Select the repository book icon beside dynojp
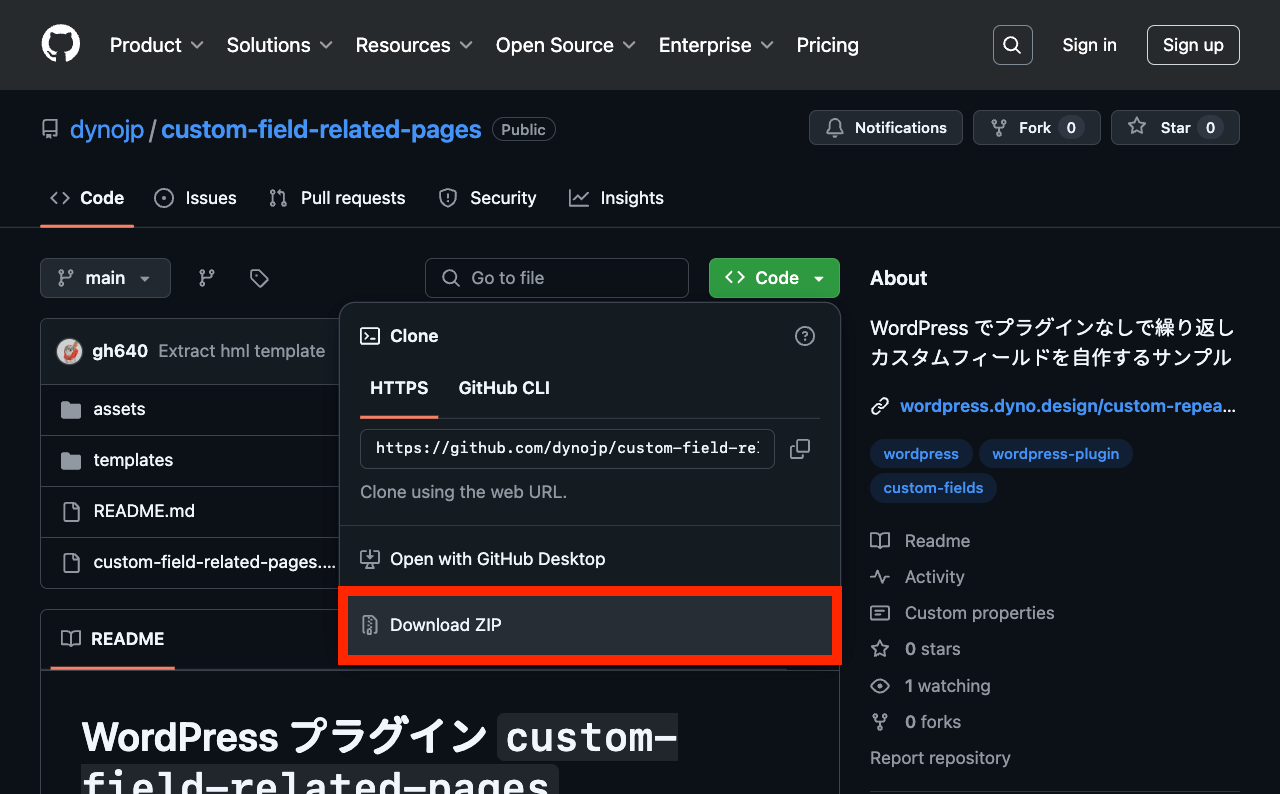Viewport: 1280px width, 794px height. pyautogui.click(x=50, y=129)
